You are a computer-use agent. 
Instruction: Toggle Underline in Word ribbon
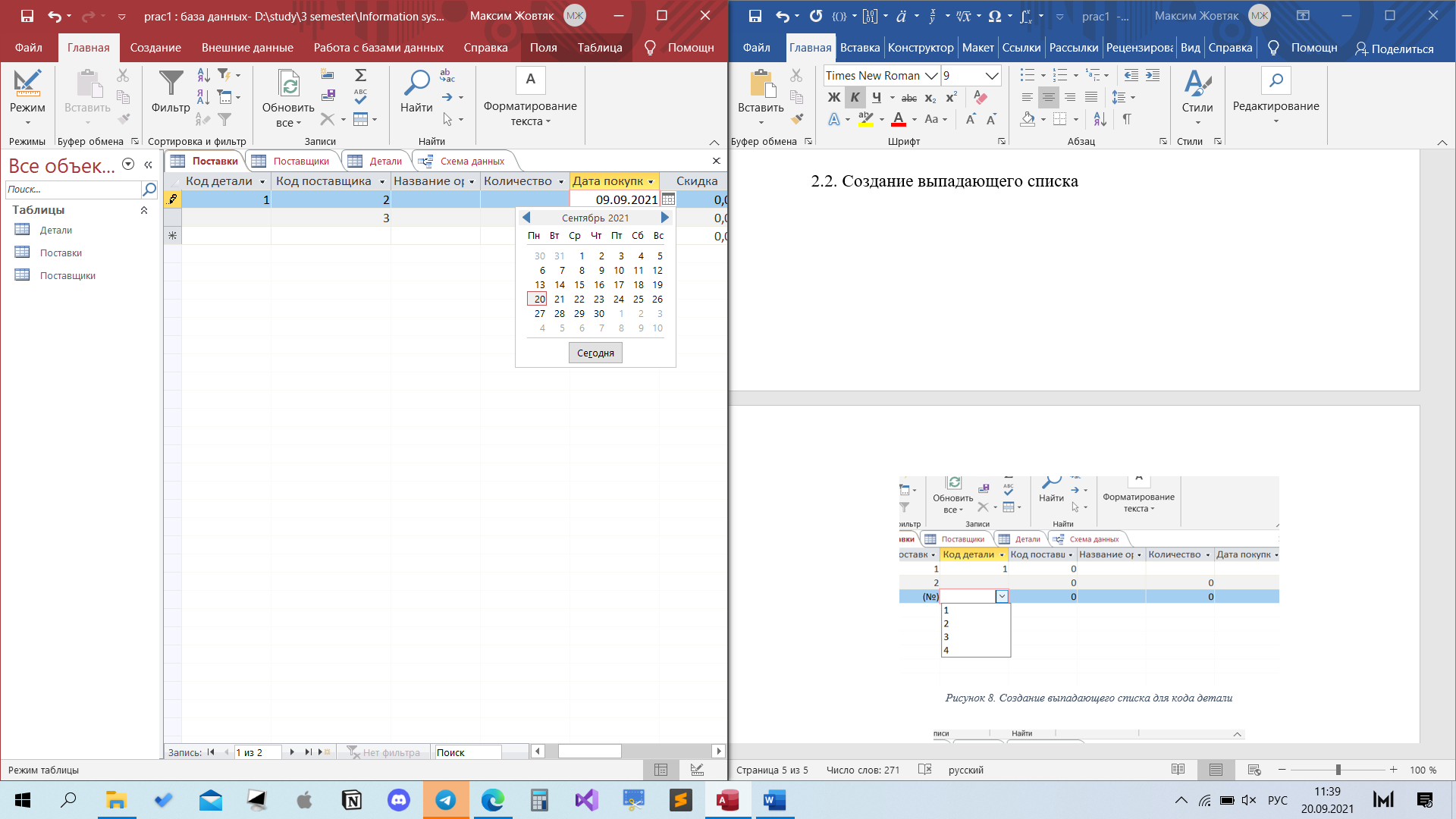point(877,97)
